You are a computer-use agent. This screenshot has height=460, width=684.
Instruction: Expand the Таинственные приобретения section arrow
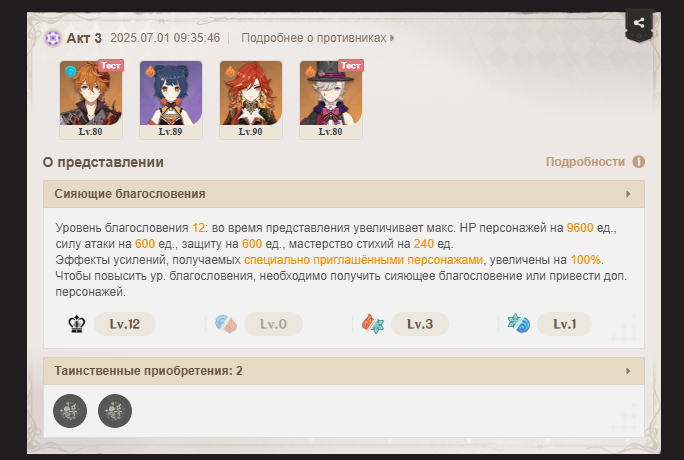coord(628,371)
